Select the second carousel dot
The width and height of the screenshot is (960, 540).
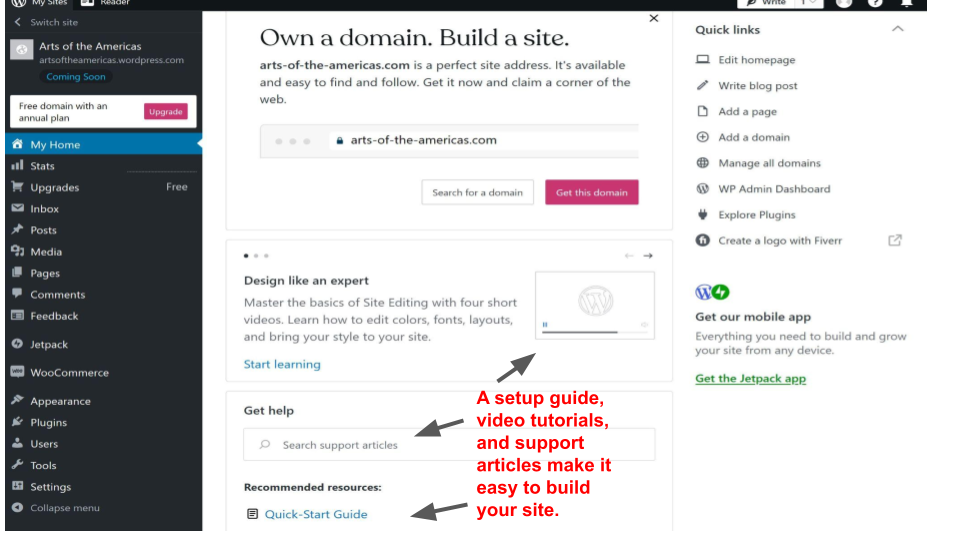[x=256, y=256]
